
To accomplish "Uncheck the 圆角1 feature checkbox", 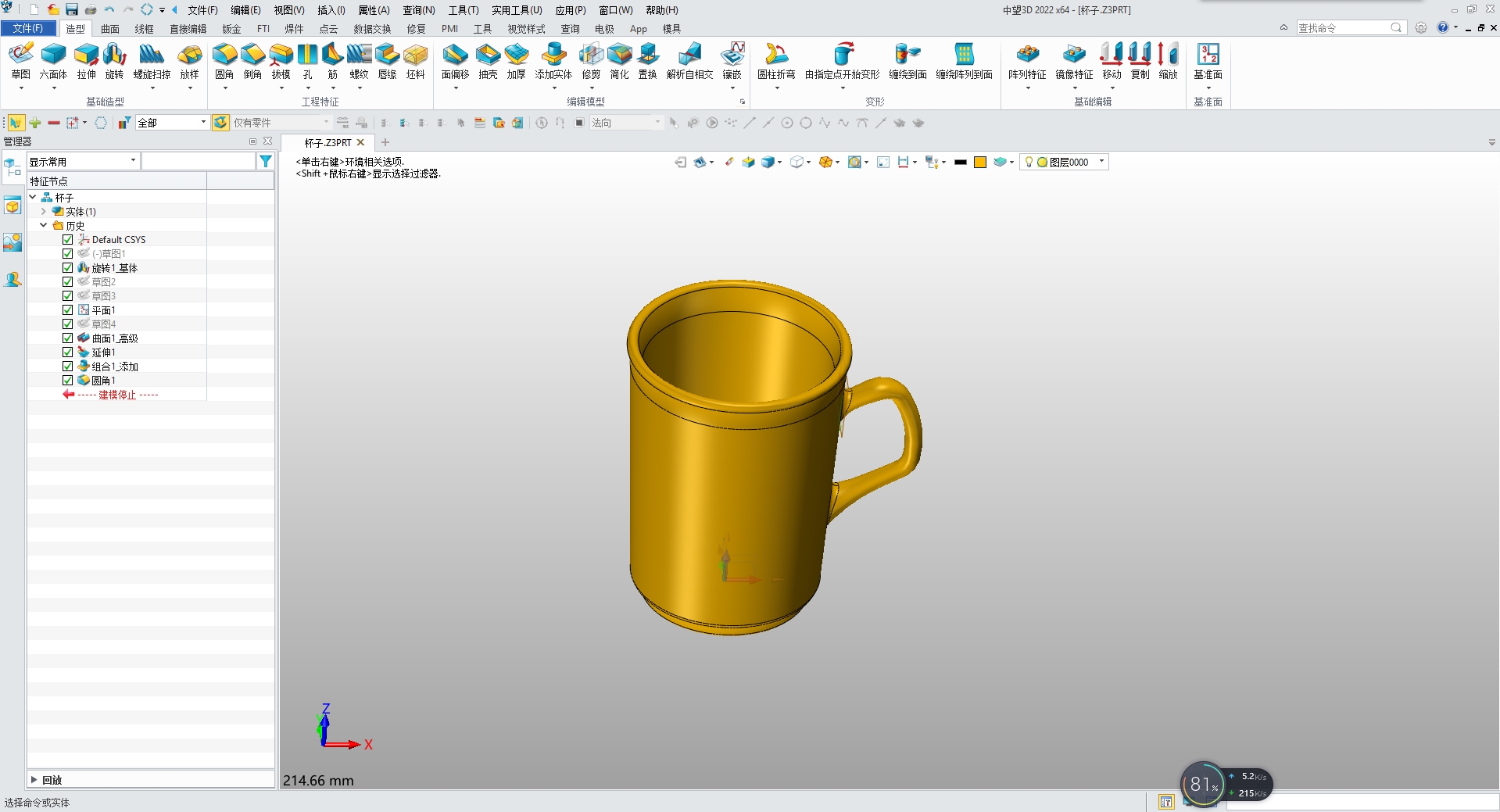I will (x=68, y=381).
